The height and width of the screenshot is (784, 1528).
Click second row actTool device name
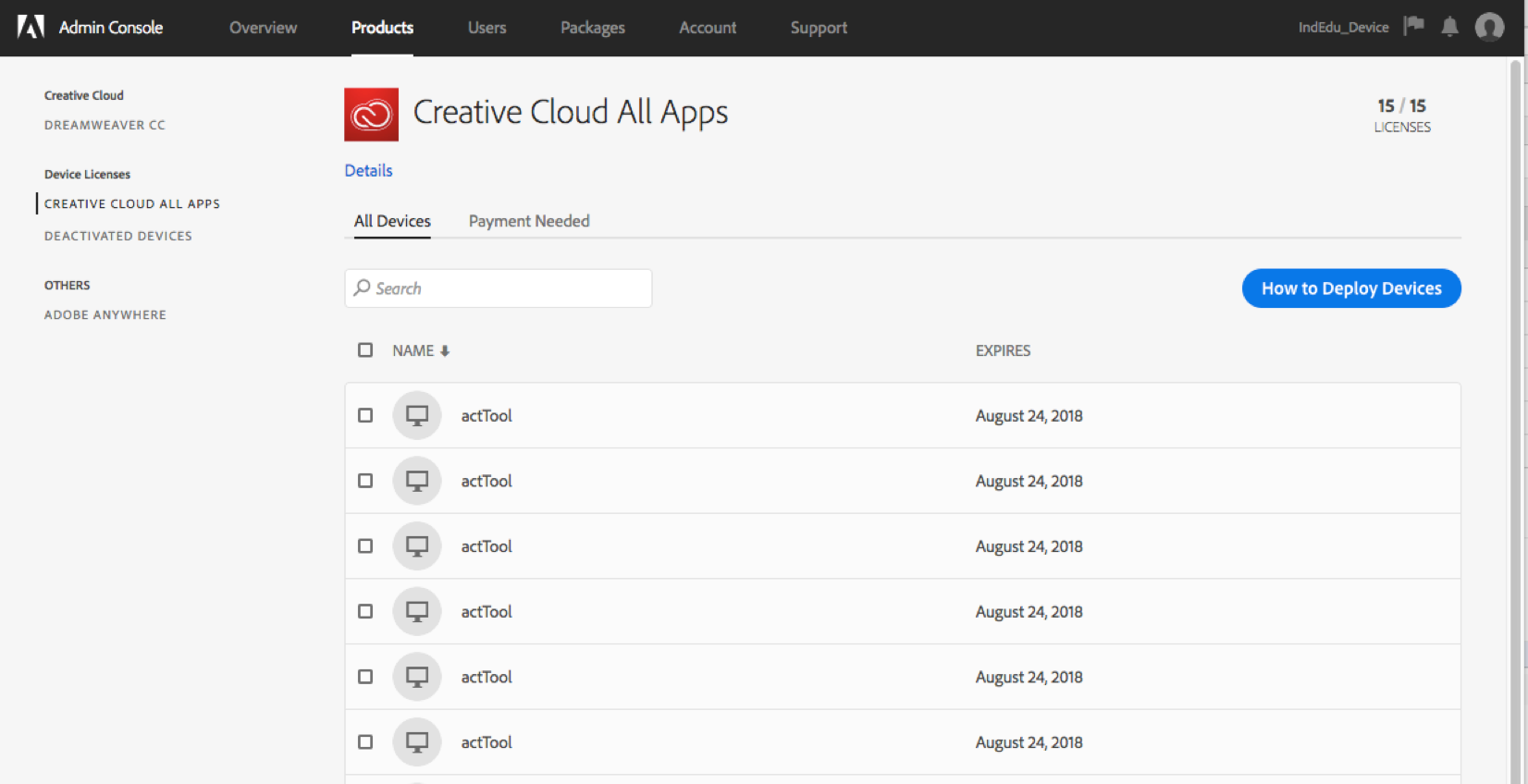(487, 481)
